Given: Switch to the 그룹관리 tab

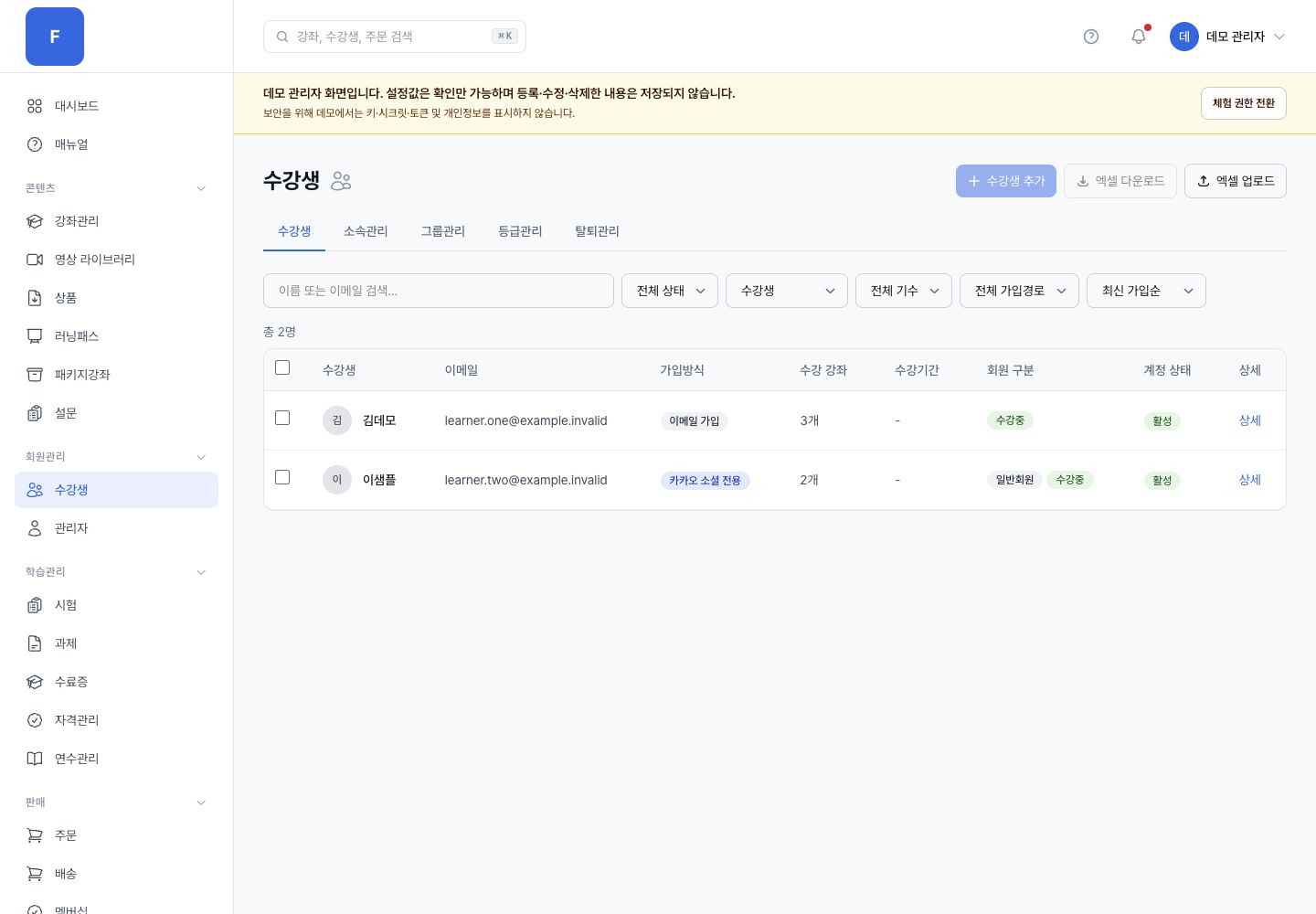Looking at the screenshot, I should tap(442, 231).
